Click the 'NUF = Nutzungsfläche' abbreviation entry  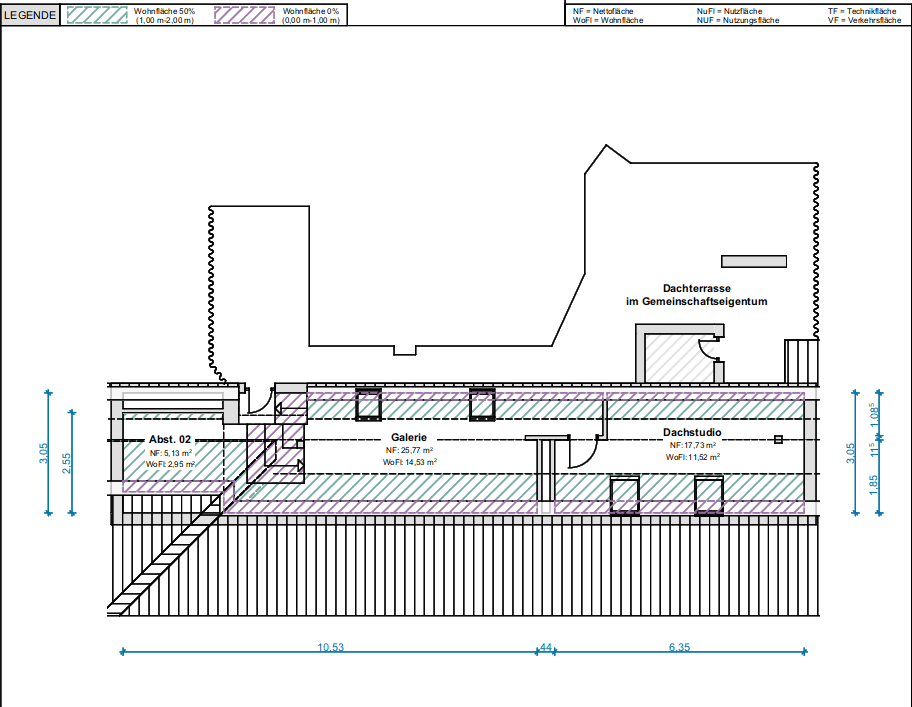point(738,20)
